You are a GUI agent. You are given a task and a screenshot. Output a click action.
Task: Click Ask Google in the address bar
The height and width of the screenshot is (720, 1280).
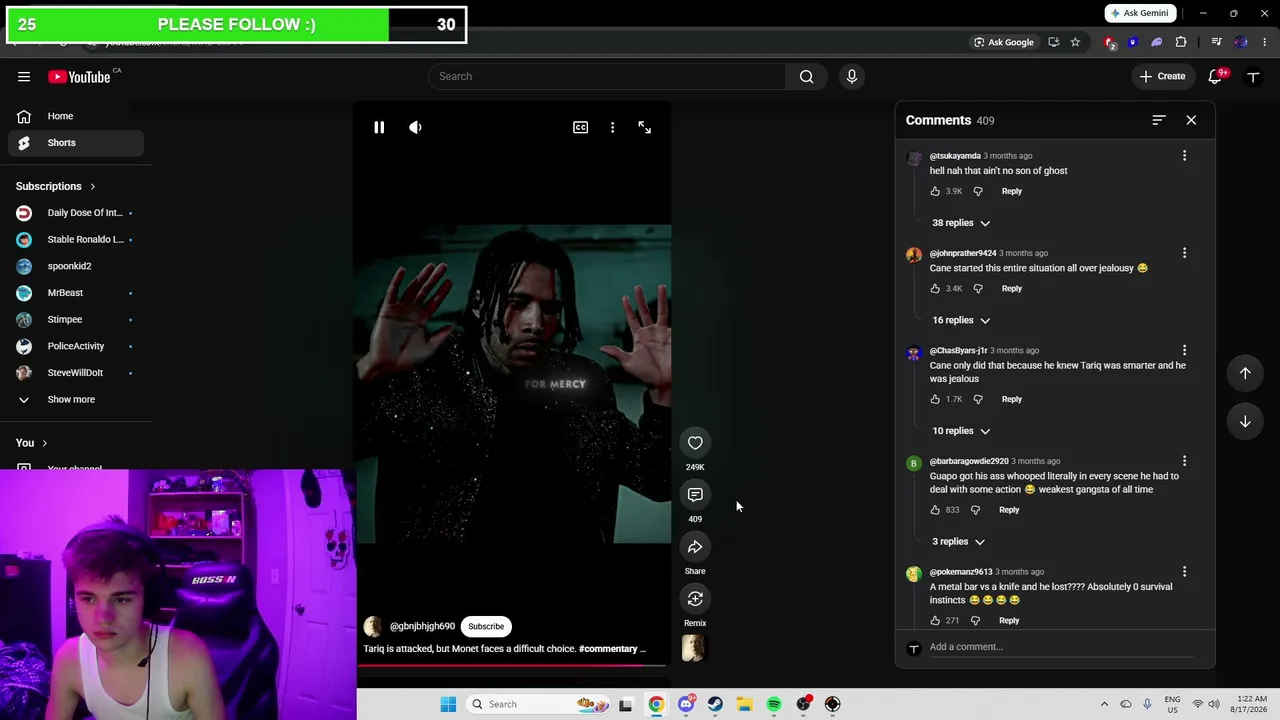click(x=1003, y=42)
